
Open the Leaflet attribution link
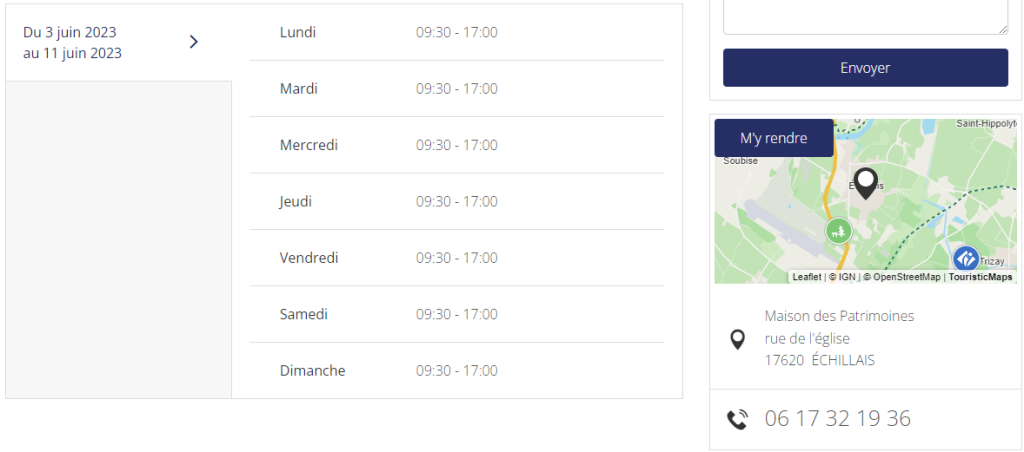806,277
